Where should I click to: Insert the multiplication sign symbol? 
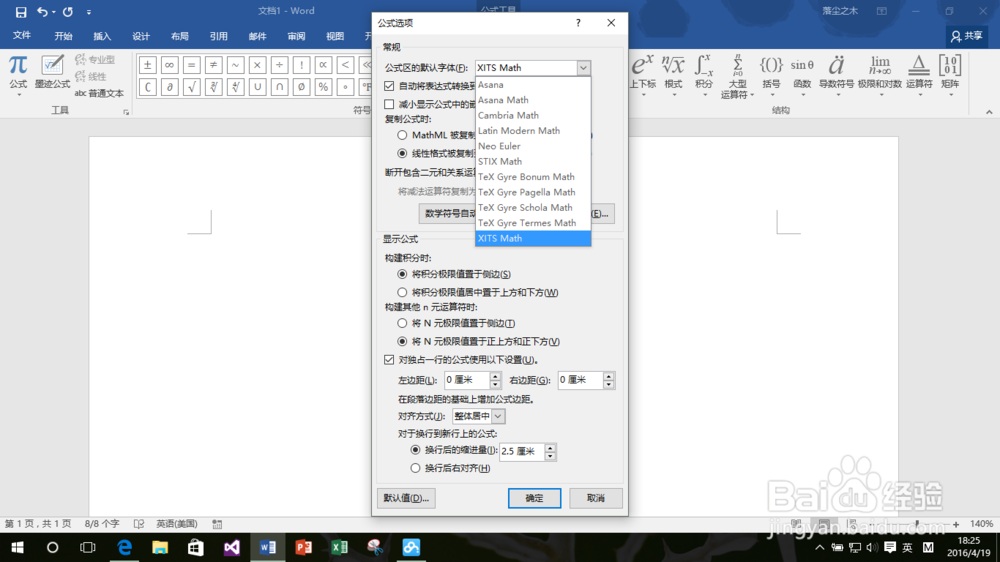point(258,65)
